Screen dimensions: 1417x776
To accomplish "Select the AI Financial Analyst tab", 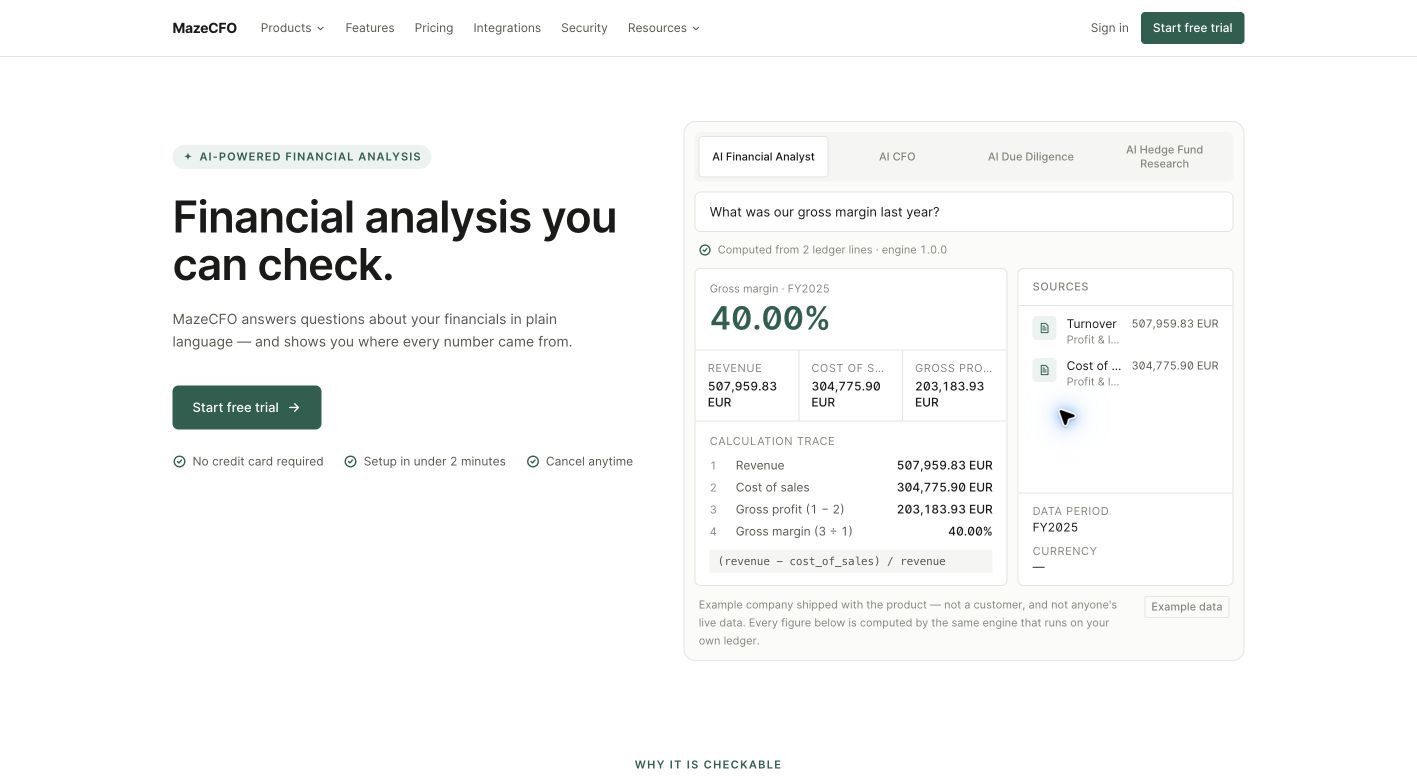I will click(x=763, y=157).
